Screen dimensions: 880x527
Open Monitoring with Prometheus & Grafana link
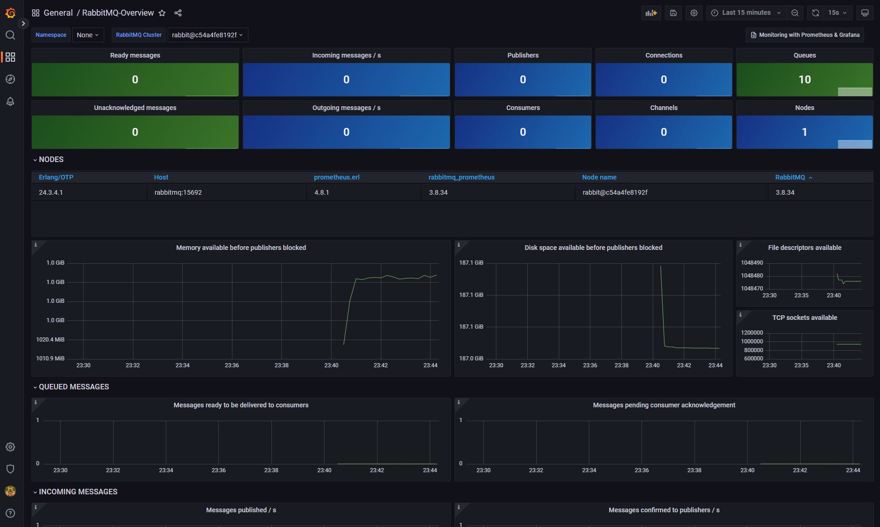[805, 35]
